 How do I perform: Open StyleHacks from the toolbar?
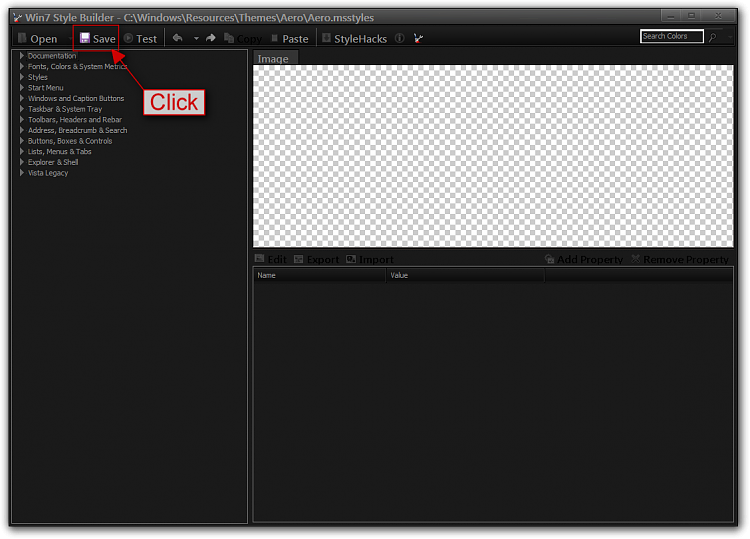point(354,39)
